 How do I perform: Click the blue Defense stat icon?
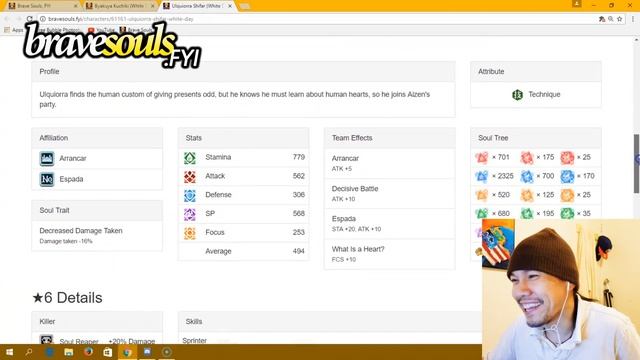[x=190, y=195]
